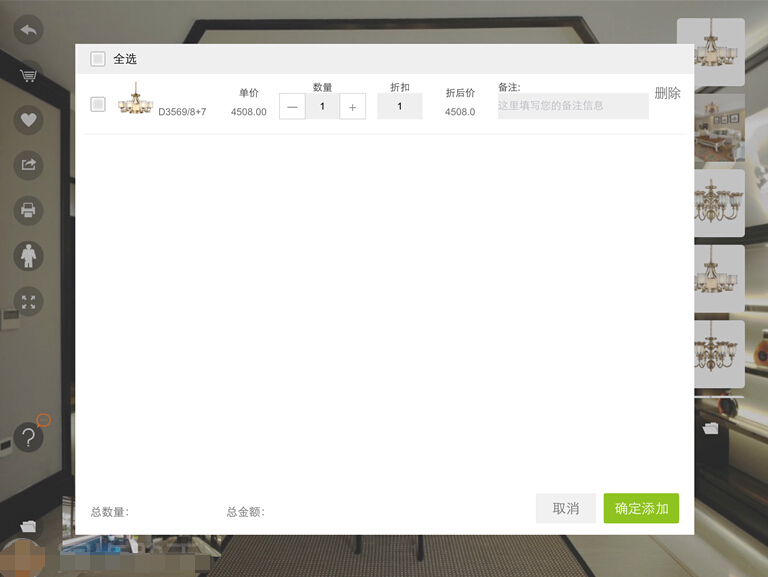Viewport: 768px width, 577px height.
Task: Check the 全选 select-all checkbox
Action: (x=98, y=59)
